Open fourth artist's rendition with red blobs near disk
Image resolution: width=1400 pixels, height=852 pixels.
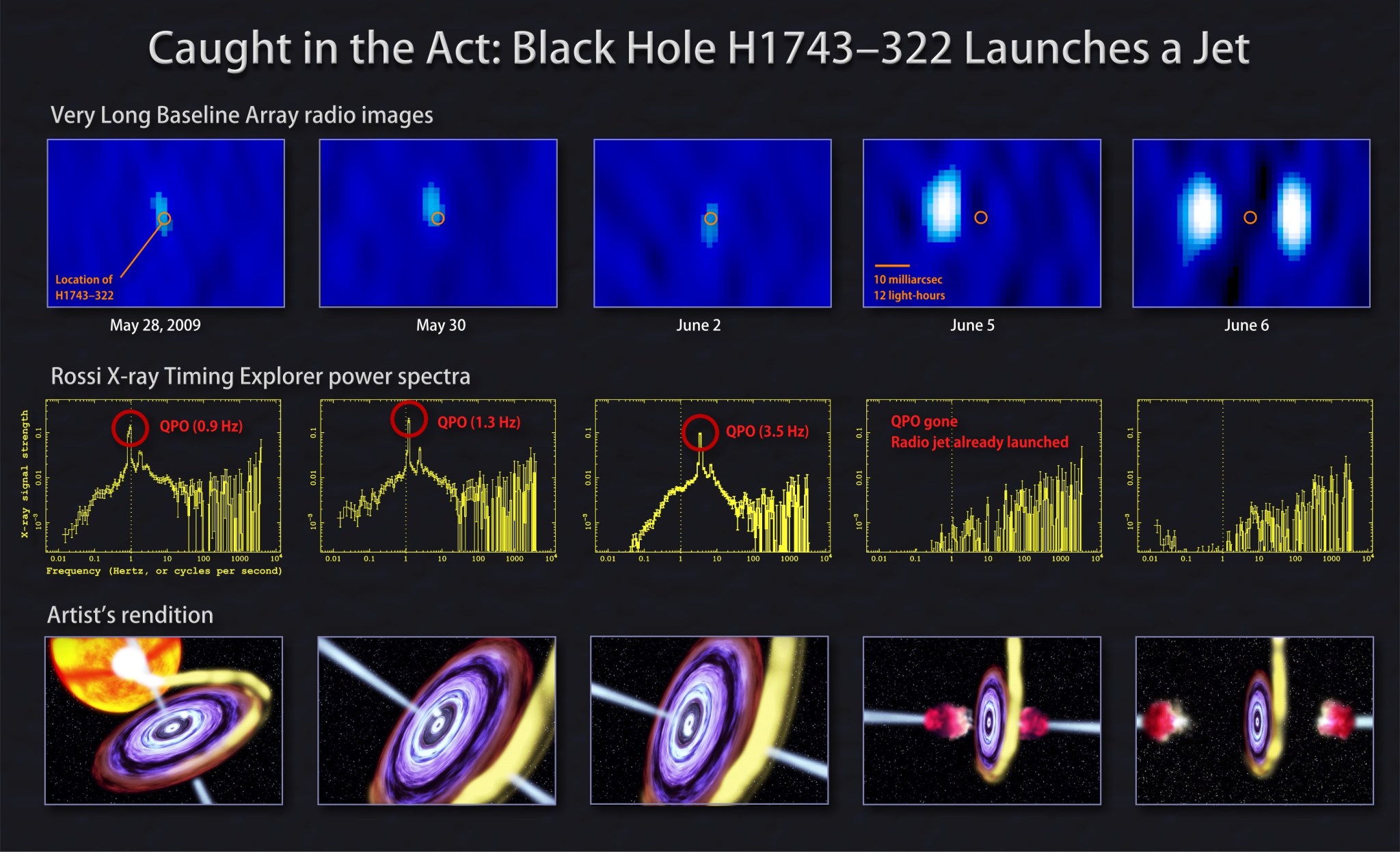[x=982, y=721]
